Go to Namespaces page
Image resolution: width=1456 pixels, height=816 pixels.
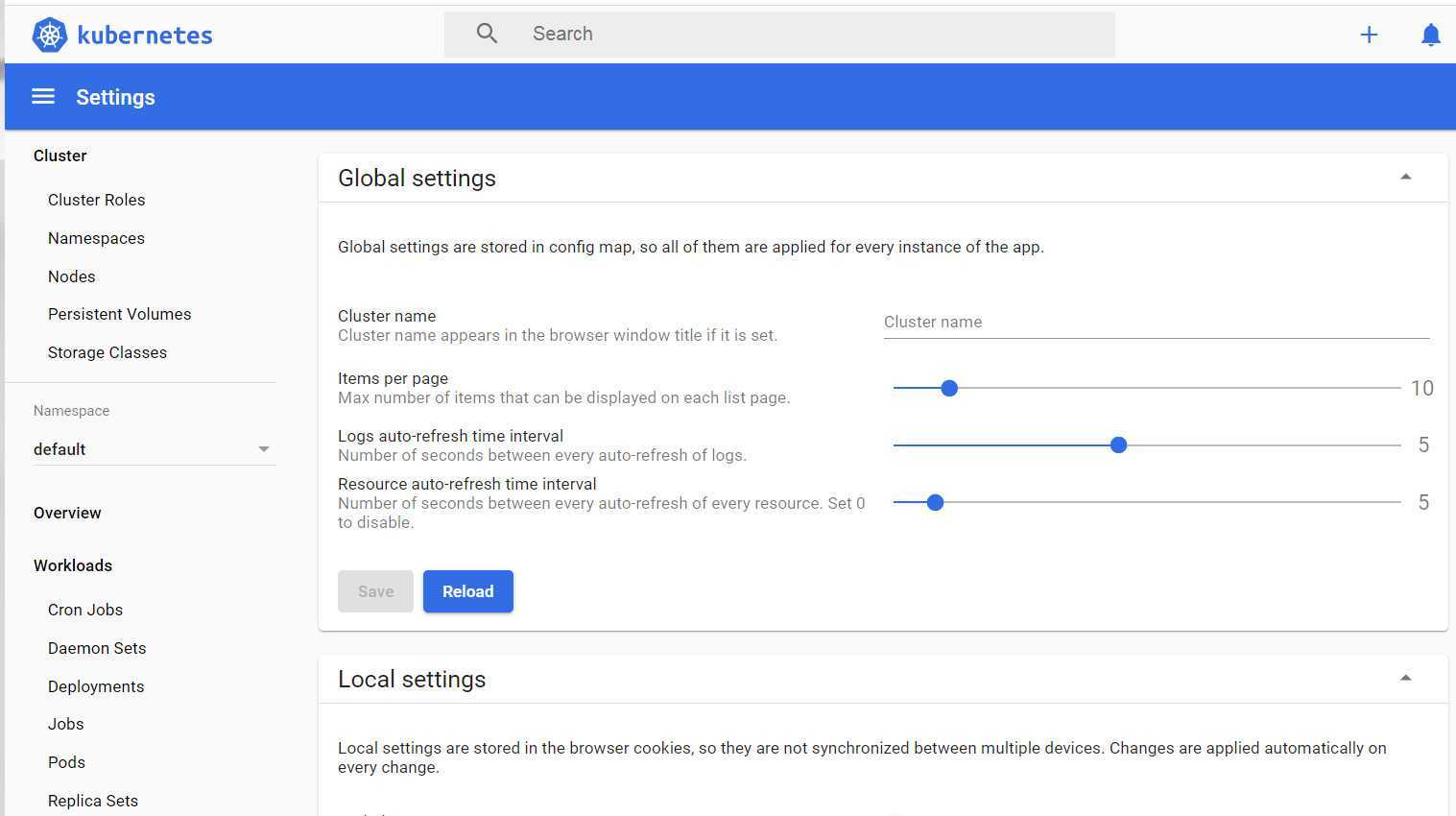coord(96,238)
